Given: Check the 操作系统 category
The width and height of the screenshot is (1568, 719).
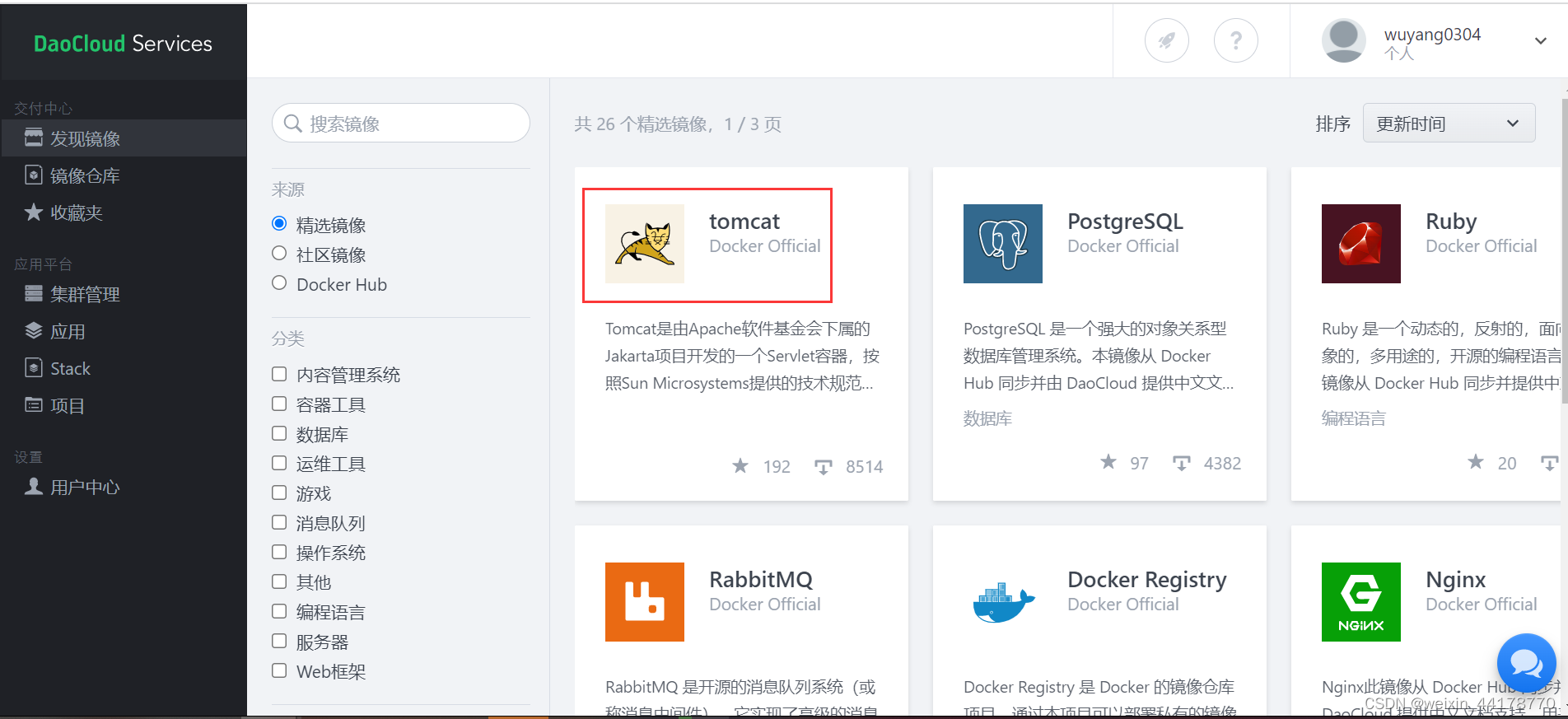Looking at the screenshot, I should click(x=279, y=552).
